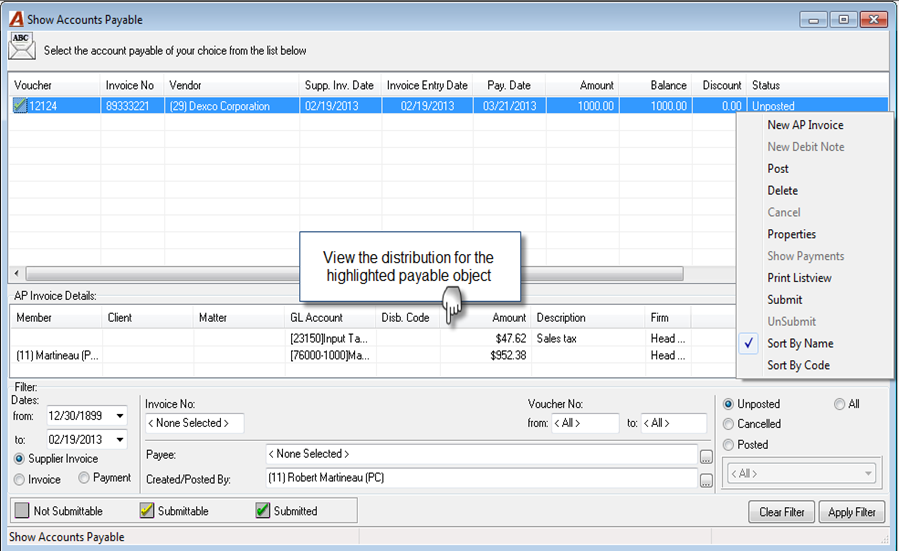This screenshot has height=551, width=899.
Task: Open the to date dropdown
Action: [120, 440]
